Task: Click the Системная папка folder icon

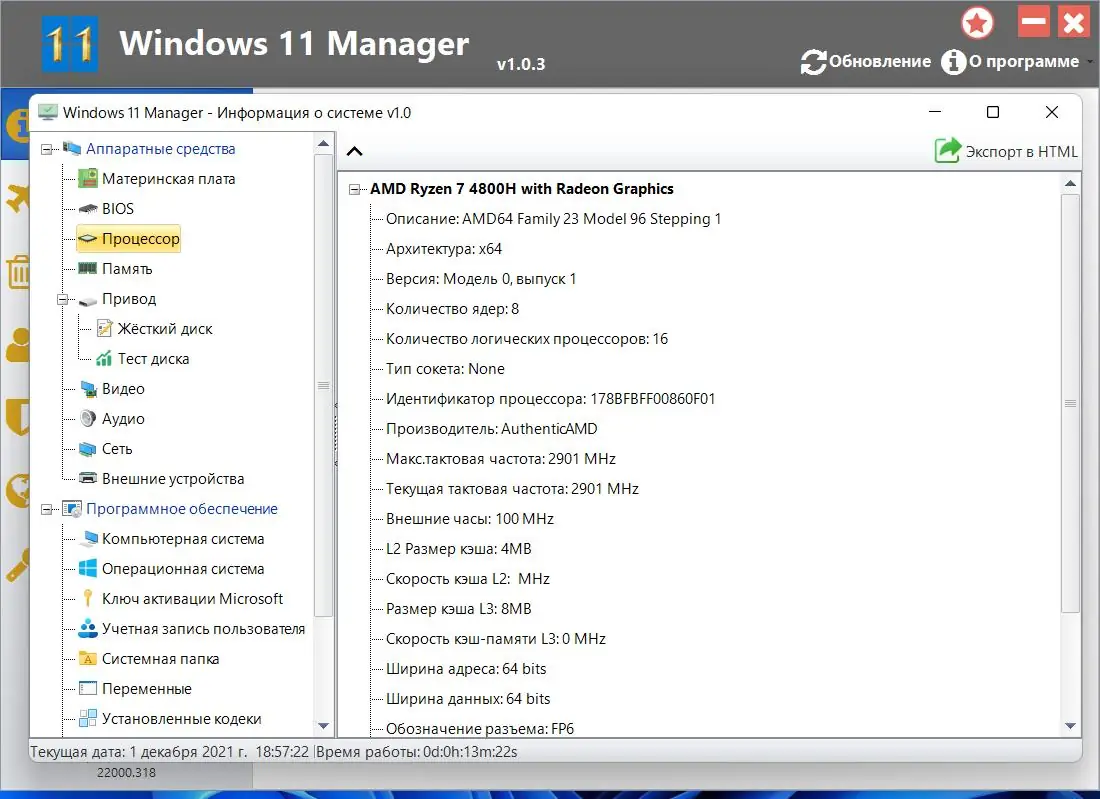Action: [88, 659]
